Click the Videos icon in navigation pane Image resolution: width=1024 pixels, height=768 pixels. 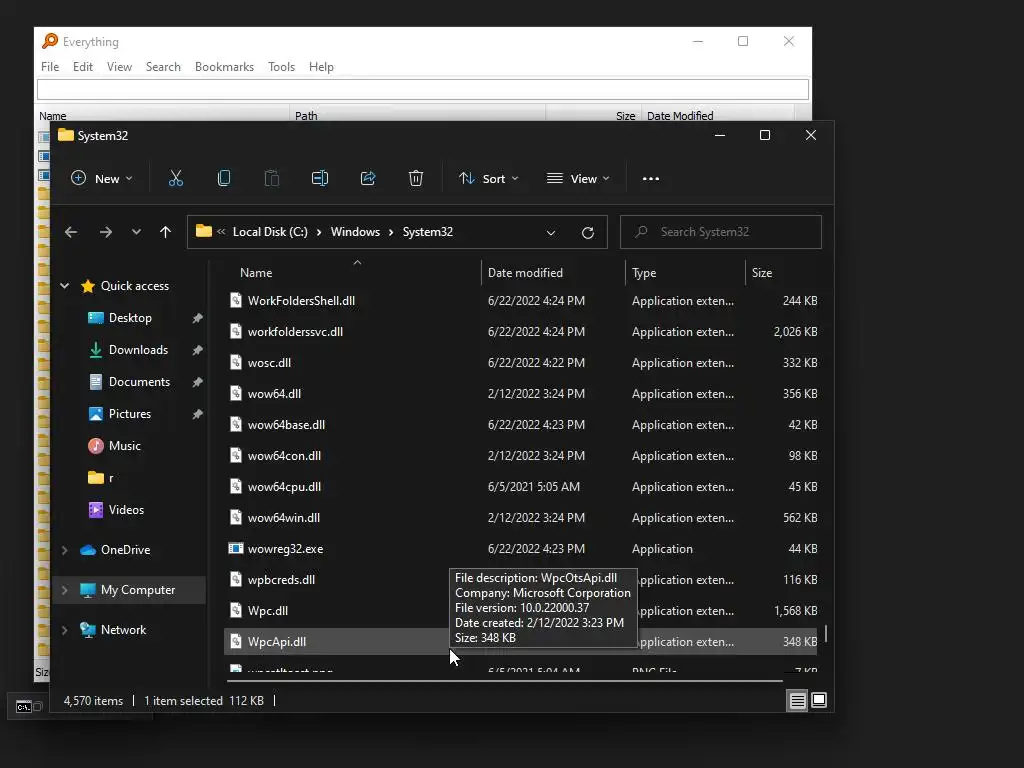pos(95,510)
